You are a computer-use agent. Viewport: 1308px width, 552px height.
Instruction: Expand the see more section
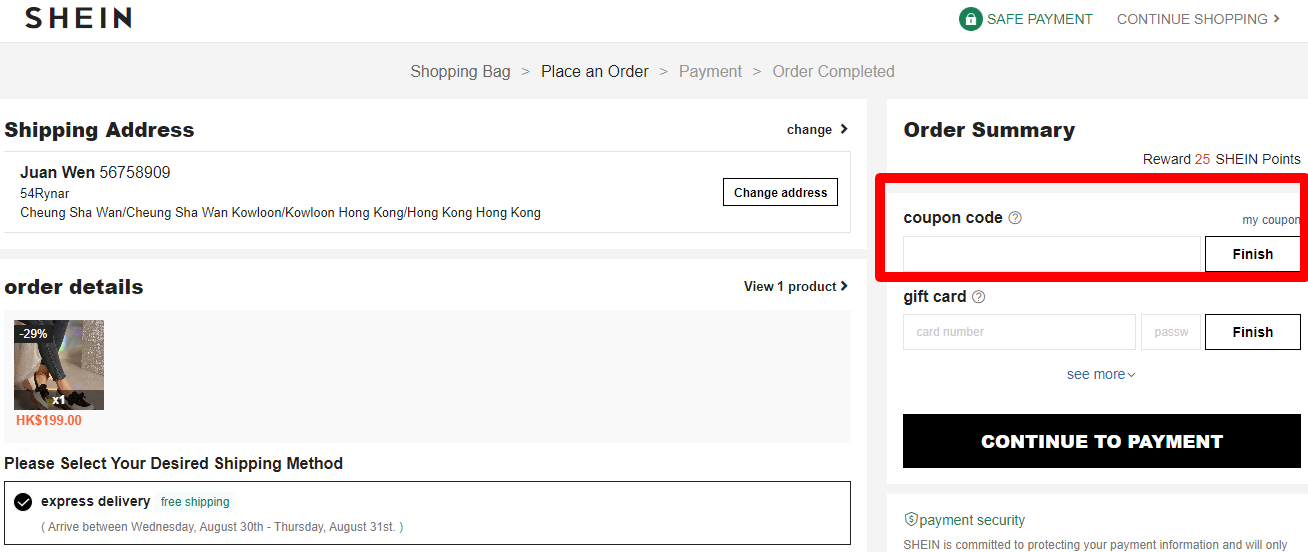click(x=1101, y=374)
